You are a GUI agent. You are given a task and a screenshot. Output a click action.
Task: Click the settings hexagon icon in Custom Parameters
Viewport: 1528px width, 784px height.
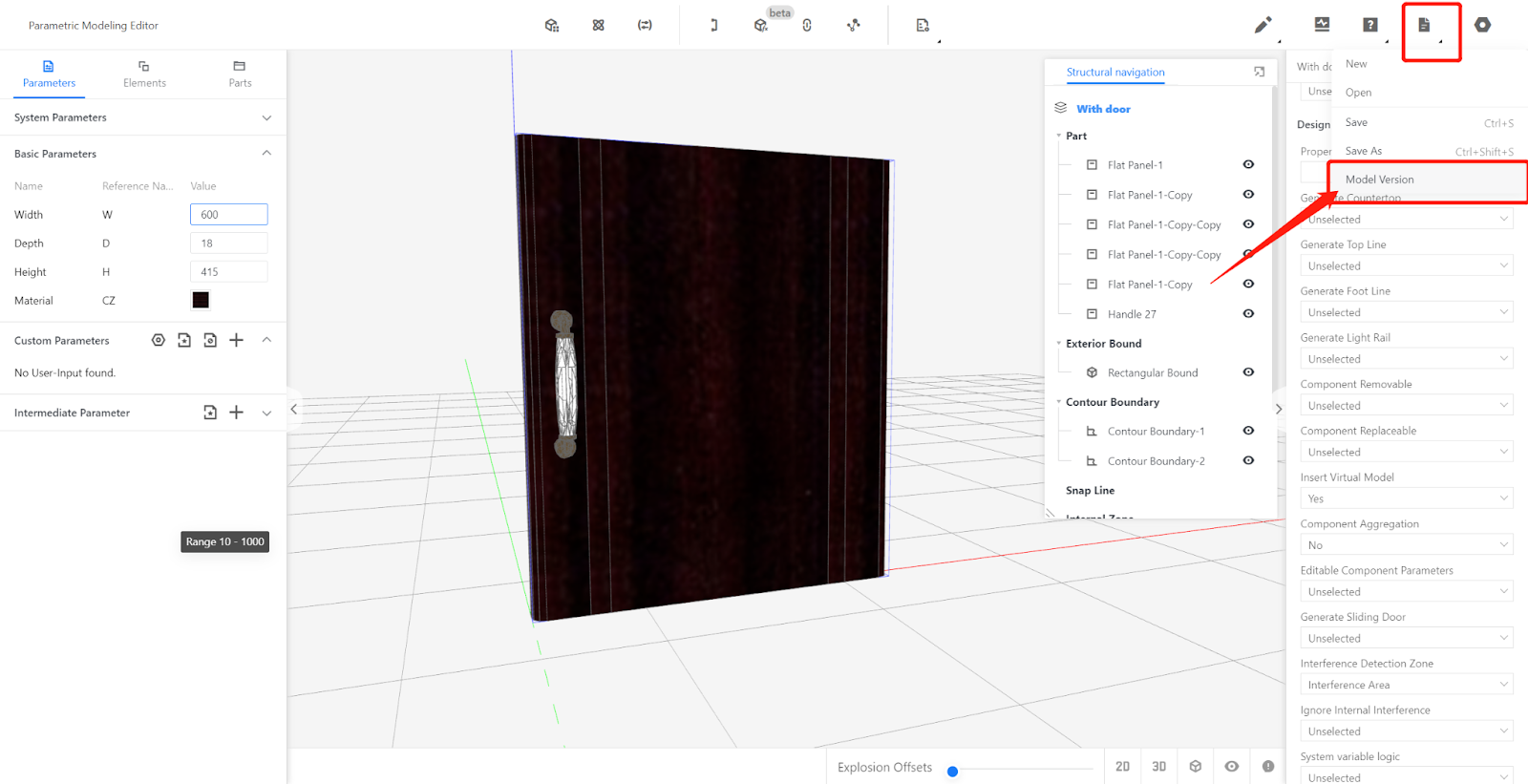tap(159, 340)
